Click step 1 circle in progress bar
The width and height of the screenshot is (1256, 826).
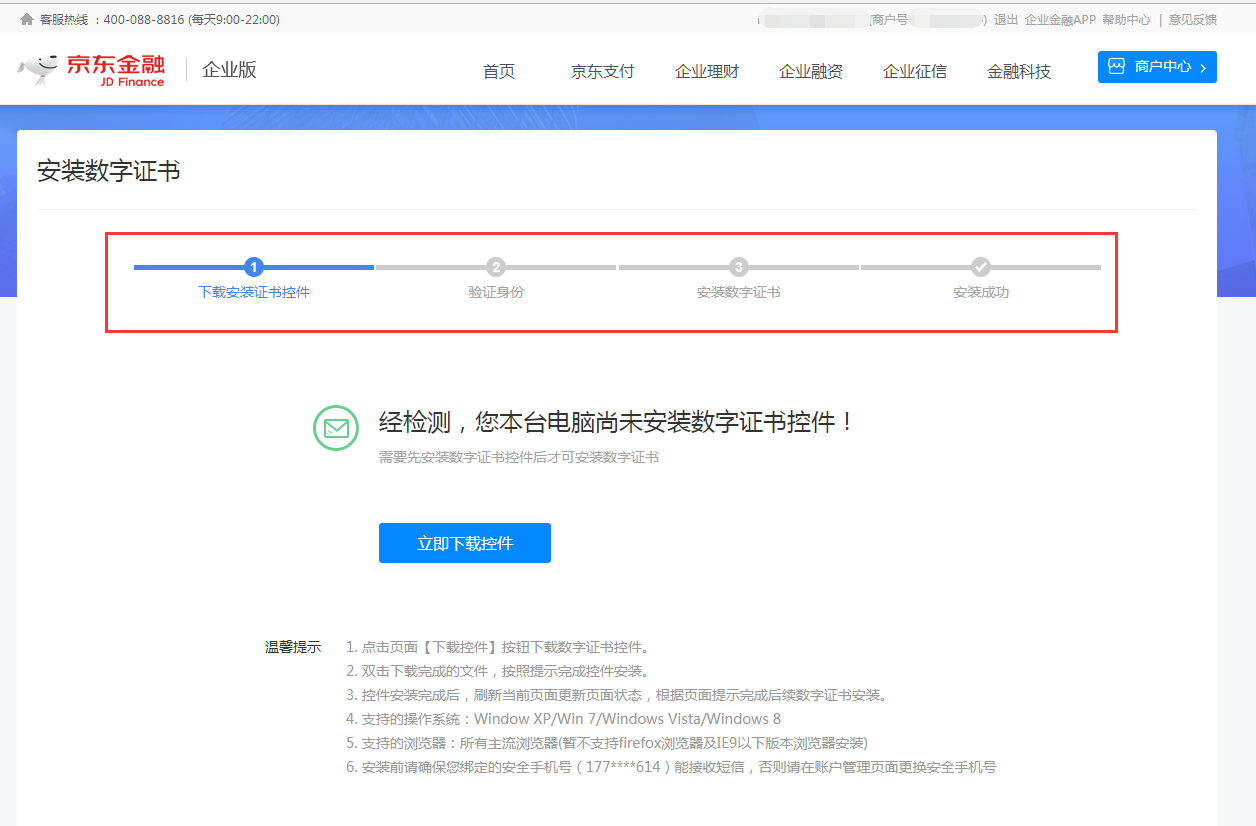[254, 267]
